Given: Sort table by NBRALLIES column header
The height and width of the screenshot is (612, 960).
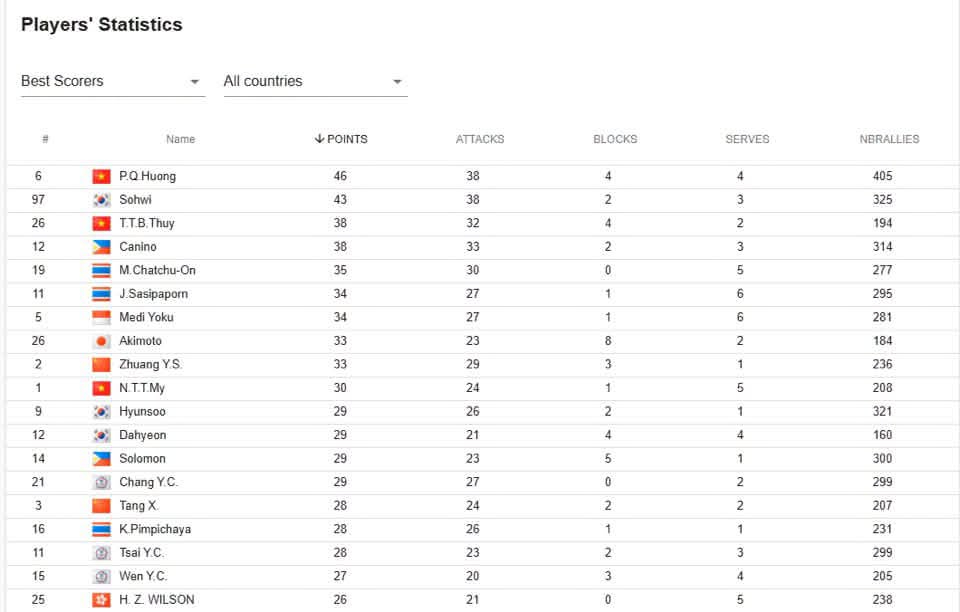Looking at the screenshot, I should pyautogui.click(x=889, y=139).
